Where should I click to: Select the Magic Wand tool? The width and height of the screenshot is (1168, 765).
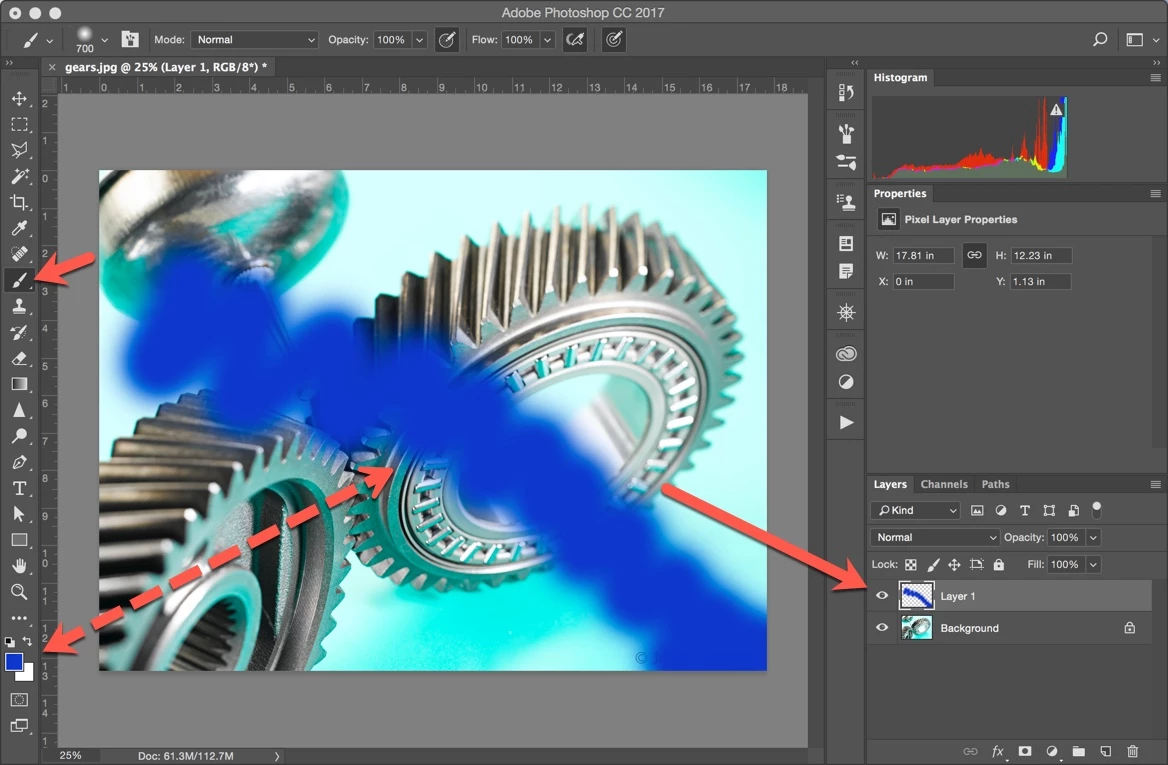point(19,177)
